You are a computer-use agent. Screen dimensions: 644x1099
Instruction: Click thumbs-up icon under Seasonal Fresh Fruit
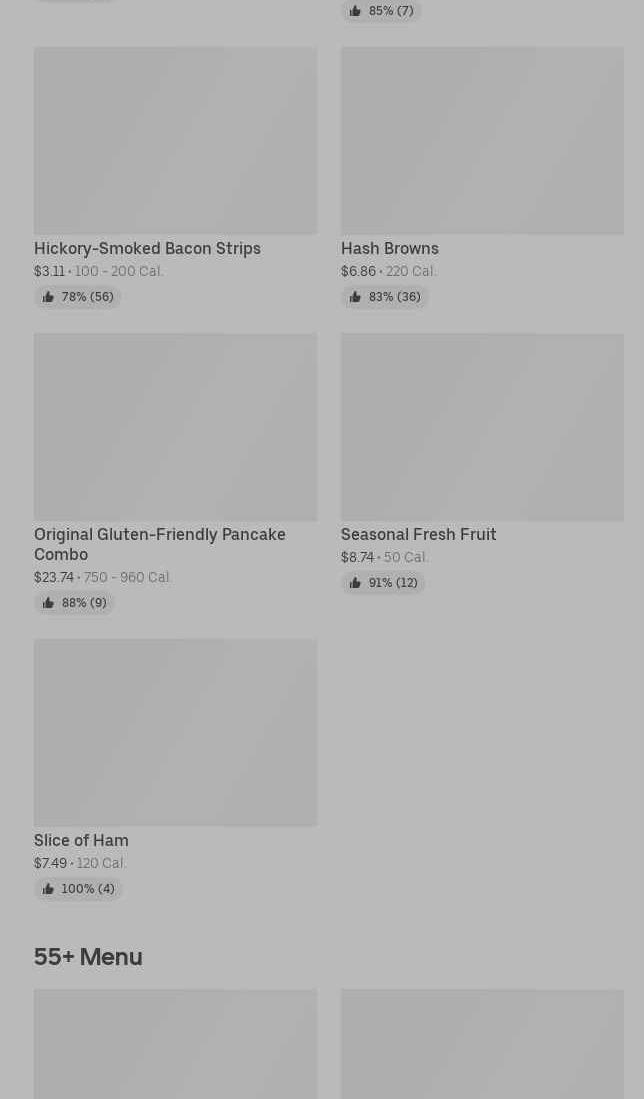click(x=355, y=583)
